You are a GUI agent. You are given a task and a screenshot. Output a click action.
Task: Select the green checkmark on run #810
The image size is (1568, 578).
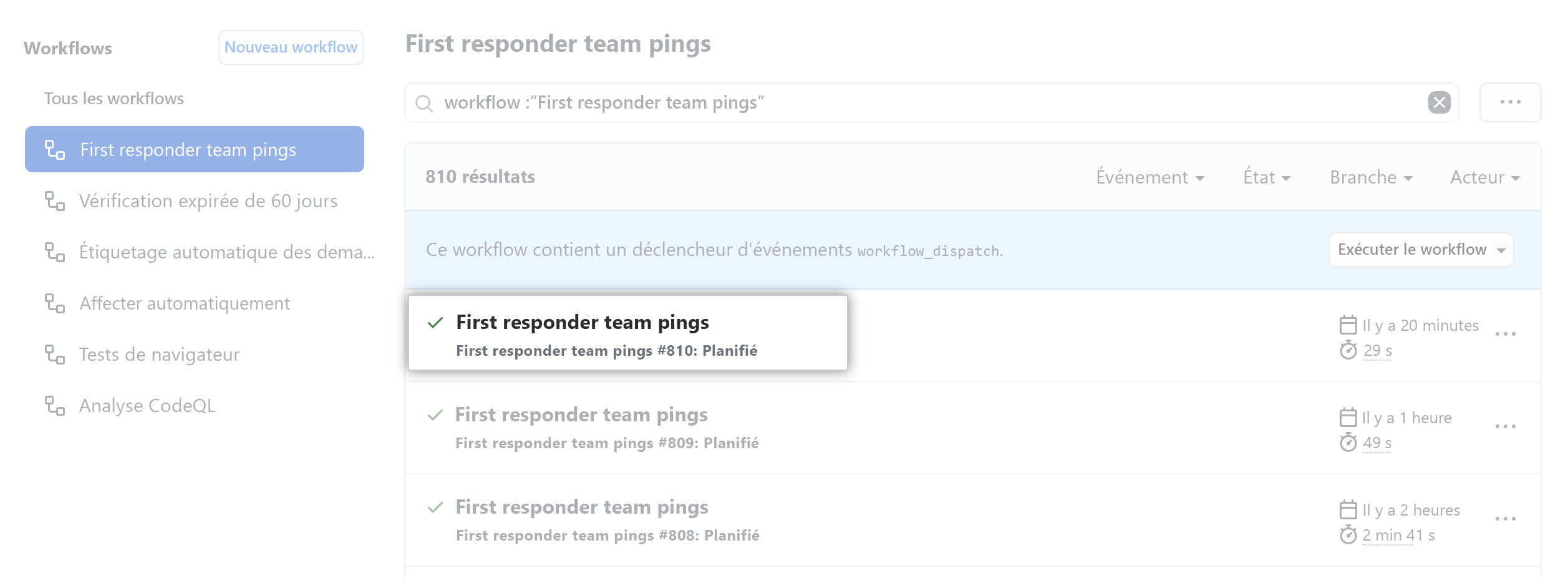[435, 323]
